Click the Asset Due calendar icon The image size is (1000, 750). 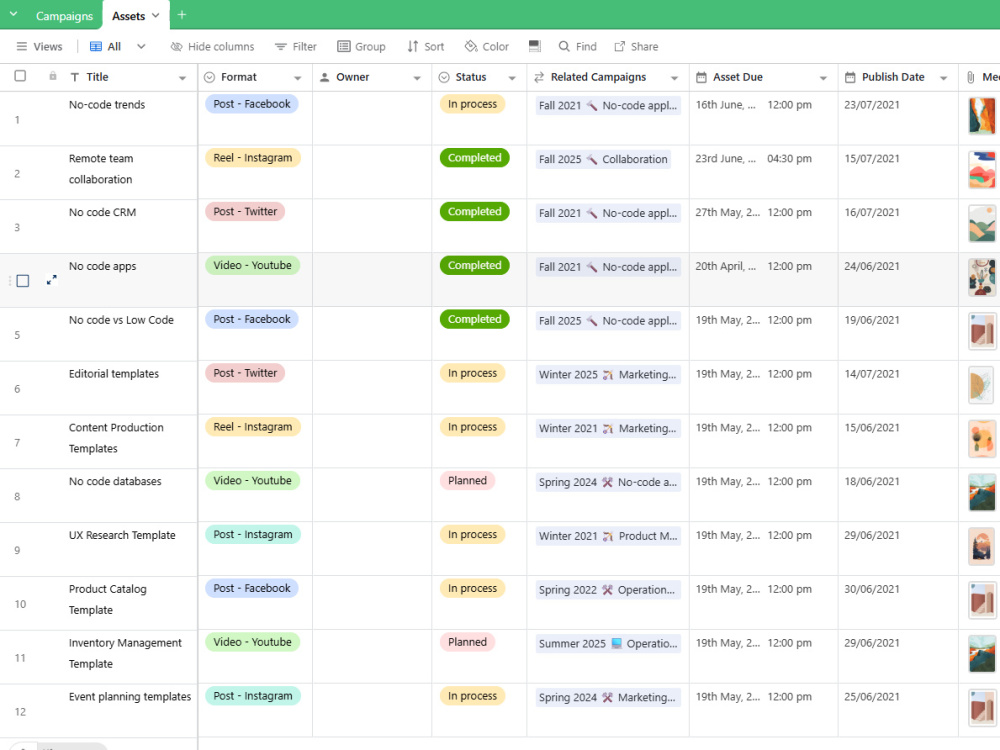[701, 77]
